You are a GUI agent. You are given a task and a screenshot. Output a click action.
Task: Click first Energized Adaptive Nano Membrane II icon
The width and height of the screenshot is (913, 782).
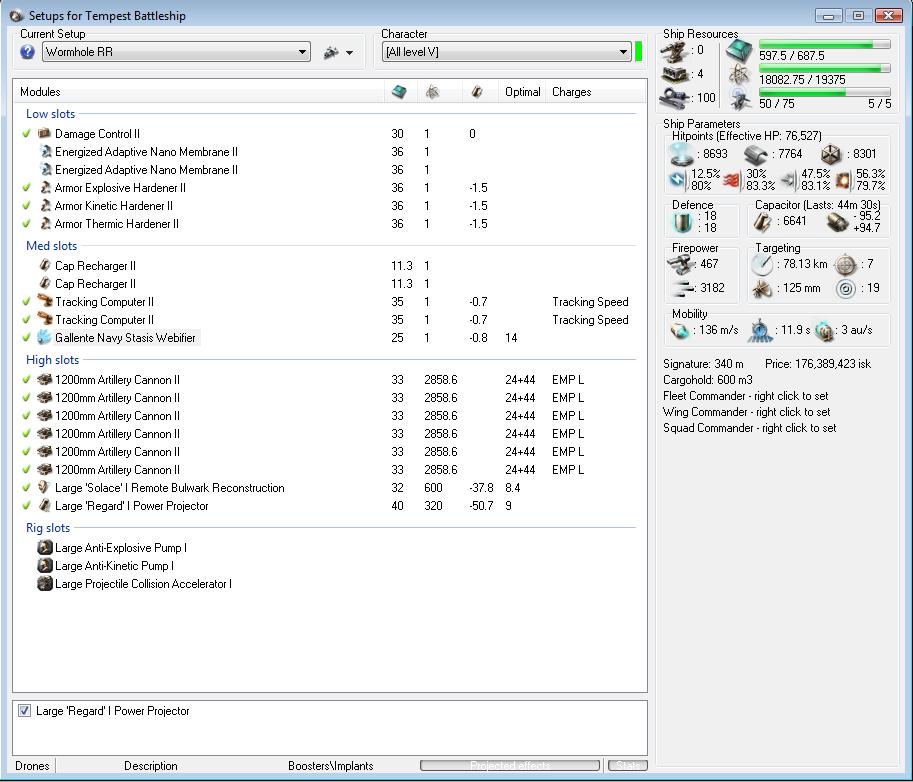pos(46,151)
